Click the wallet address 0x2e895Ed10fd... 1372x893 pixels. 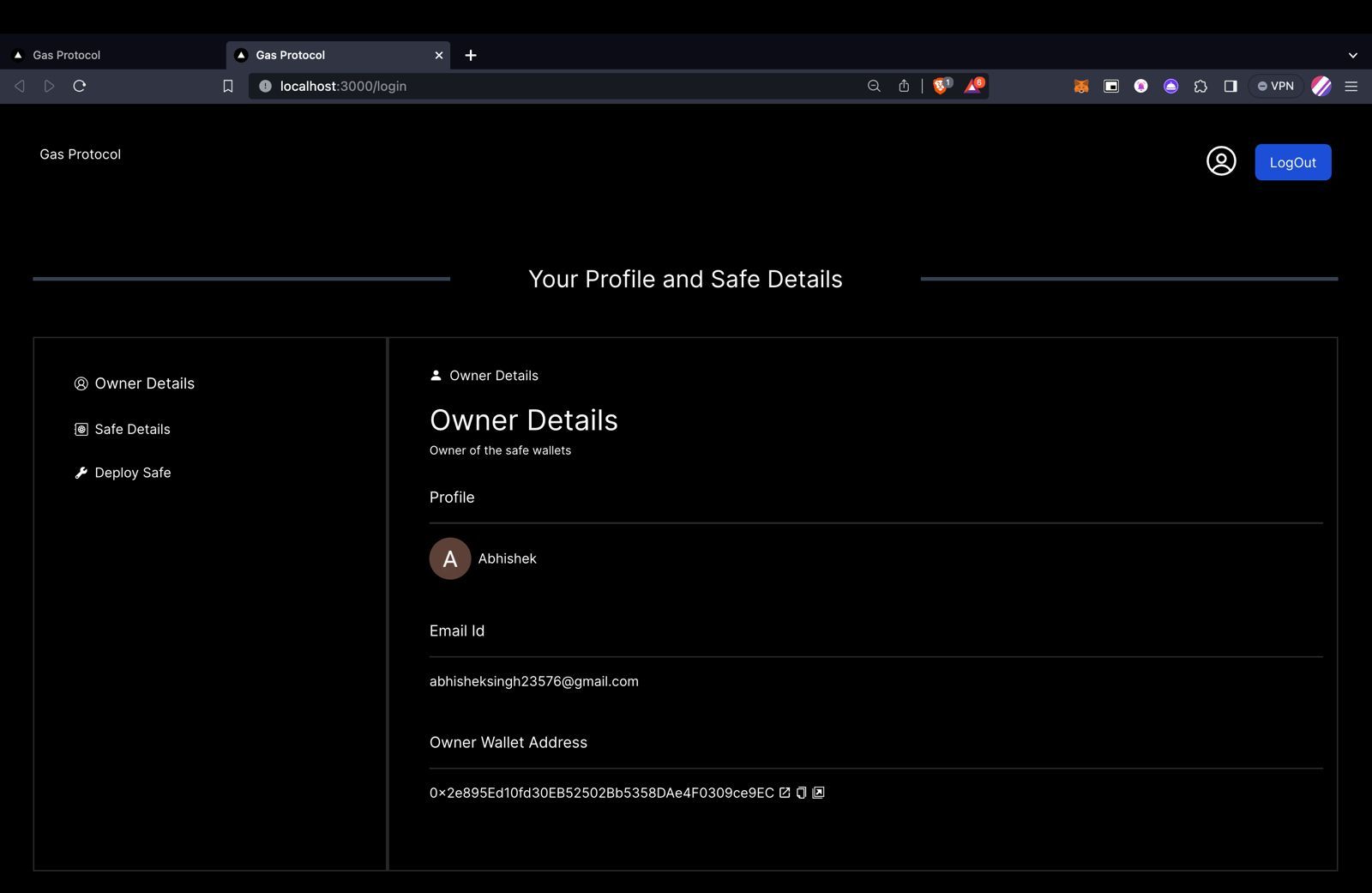coord(602,793)
